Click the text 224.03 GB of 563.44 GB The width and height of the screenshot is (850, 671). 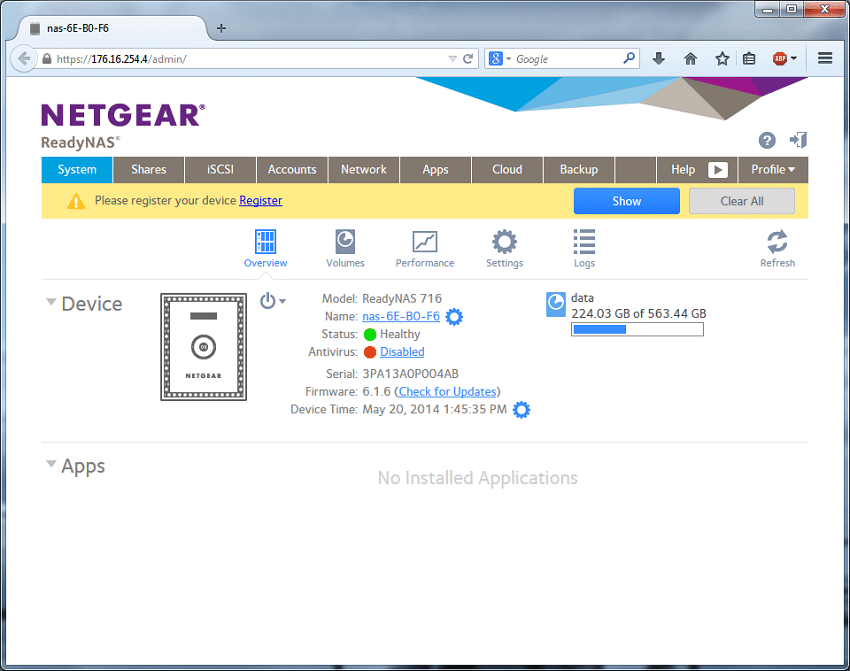click(x=639, y=314)
